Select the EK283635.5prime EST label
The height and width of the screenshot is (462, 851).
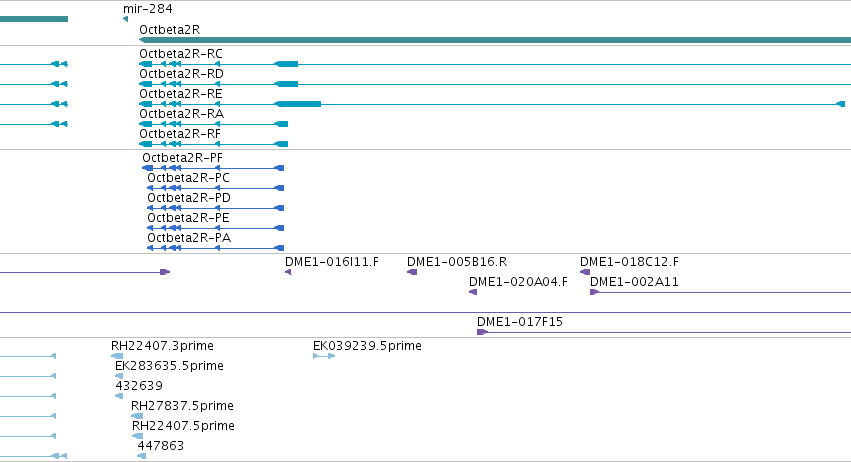click(x=169, y=366)
